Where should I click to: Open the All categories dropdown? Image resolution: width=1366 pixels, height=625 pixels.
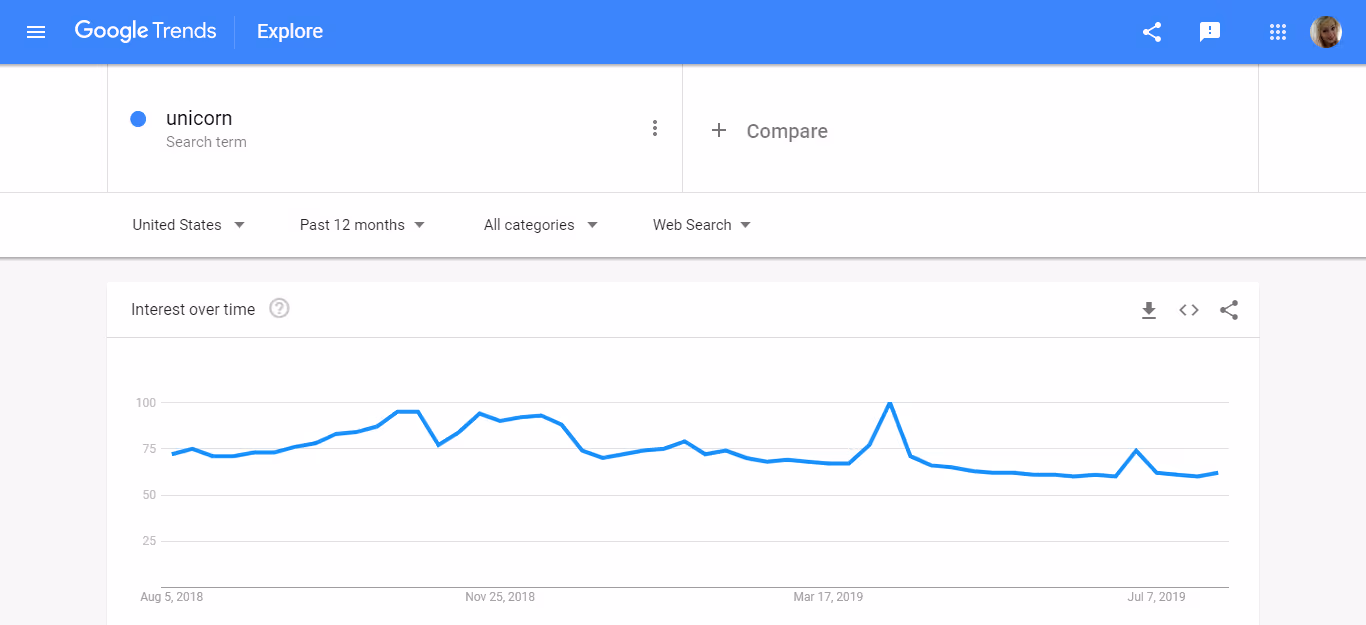click(x=540, y=224)
